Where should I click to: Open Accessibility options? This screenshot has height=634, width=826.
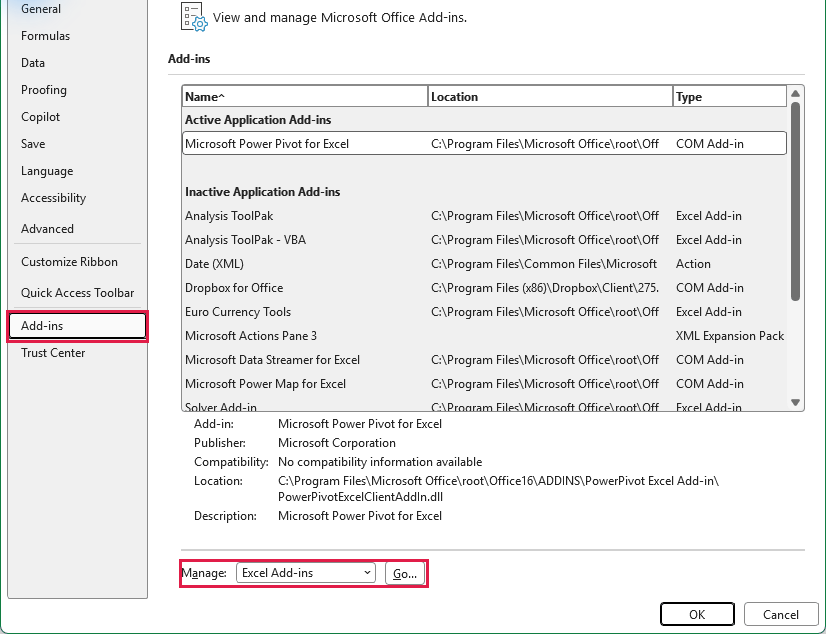click(x=53, y=198)
